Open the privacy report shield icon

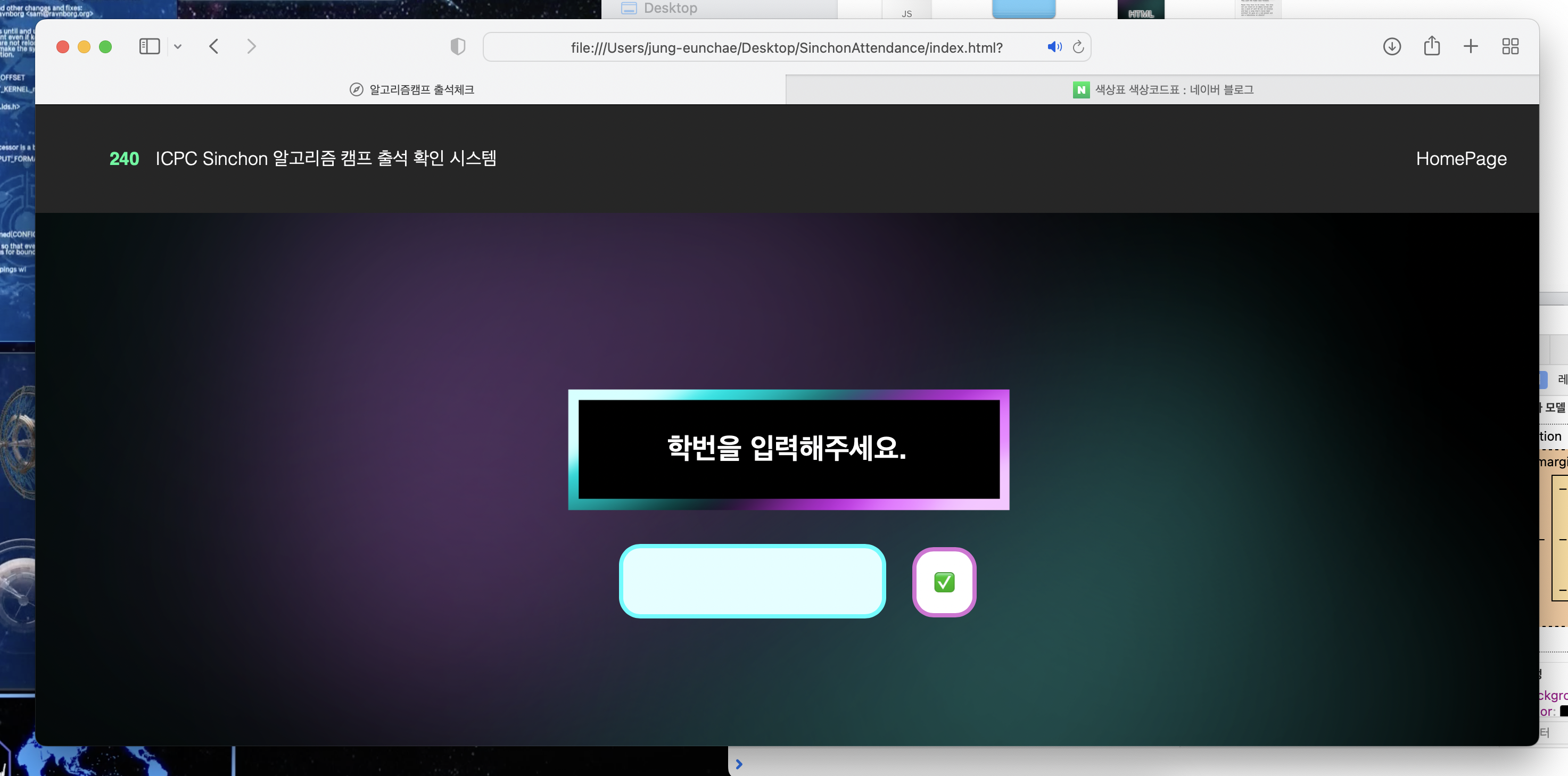coord(458,46)
